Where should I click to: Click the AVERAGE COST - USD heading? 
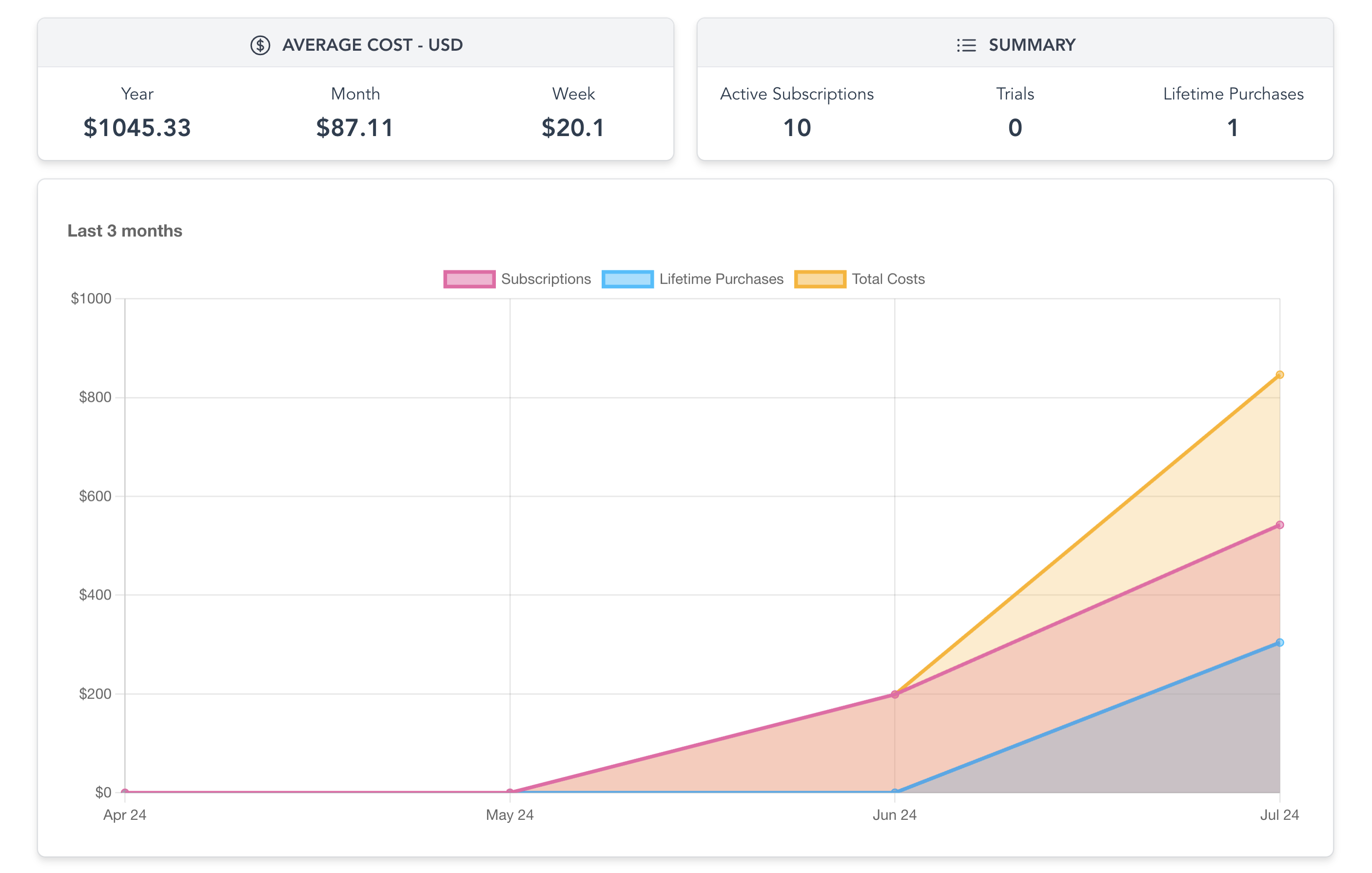tap(372, 45)
